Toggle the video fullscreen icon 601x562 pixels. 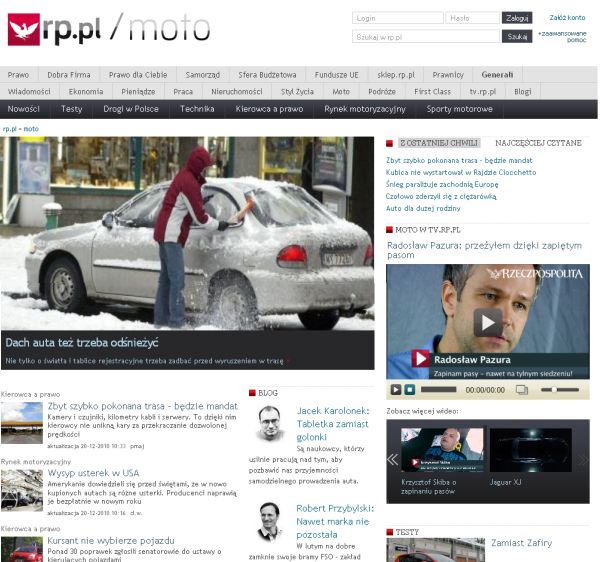(x=522, y=390)
